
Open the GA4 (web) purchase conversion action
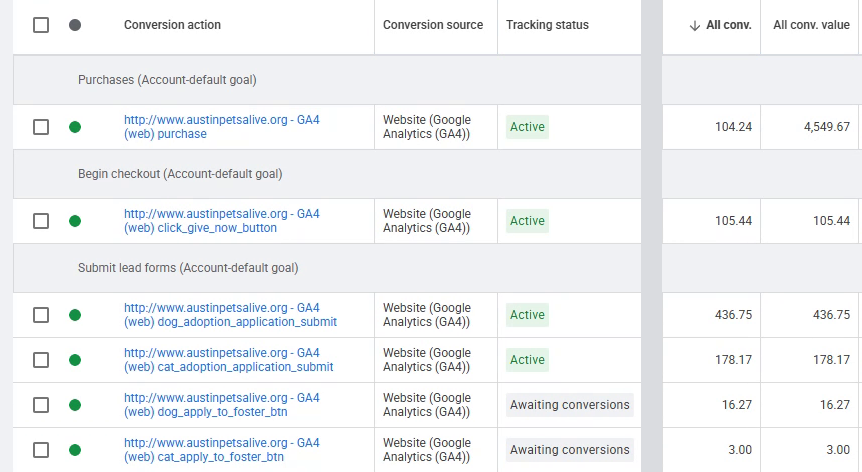point(222,127)
